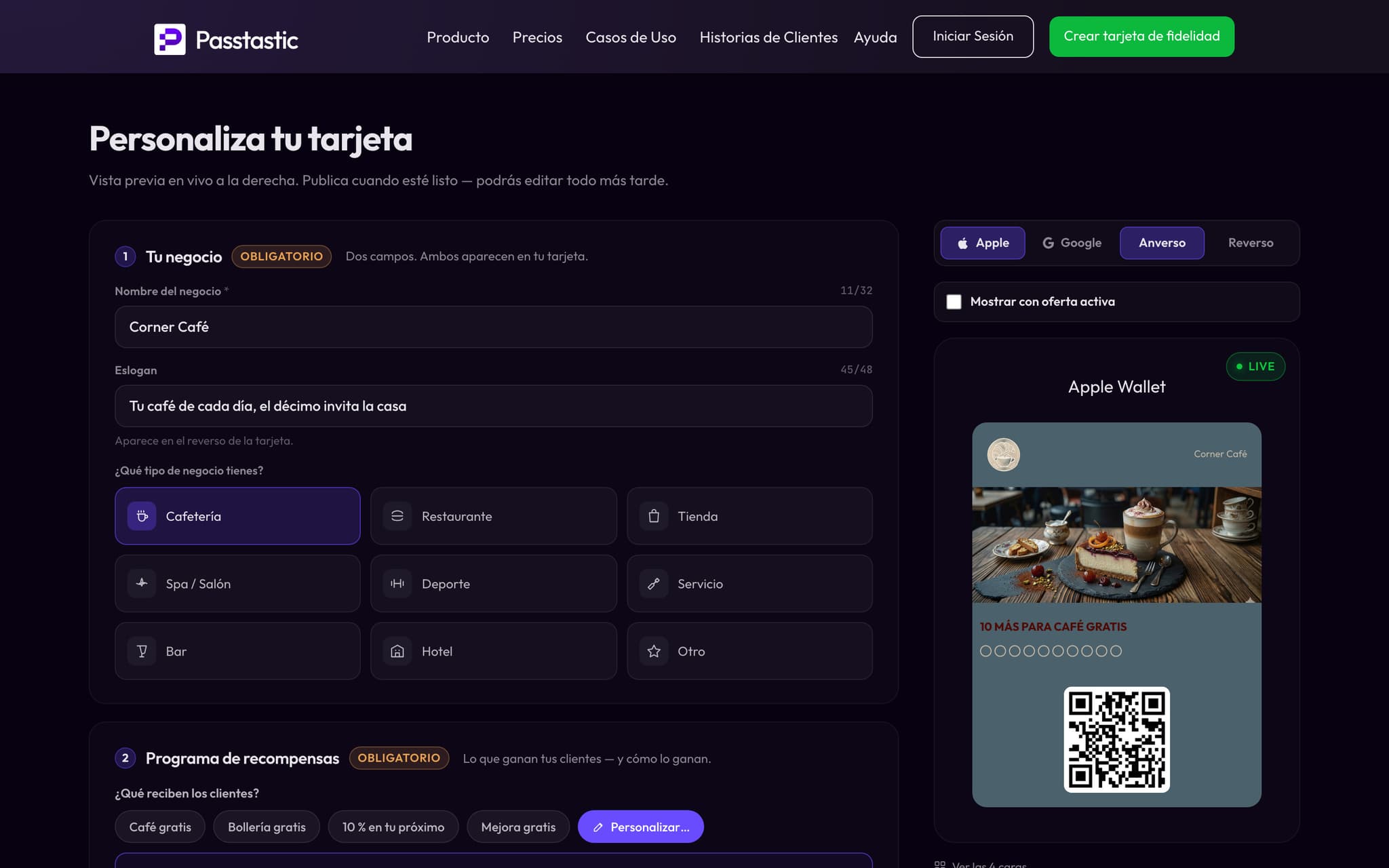The height and width of the screenshot is (868, 1389).
Task: Select the Bar cocktail glass icon
Action: [142, 651]
